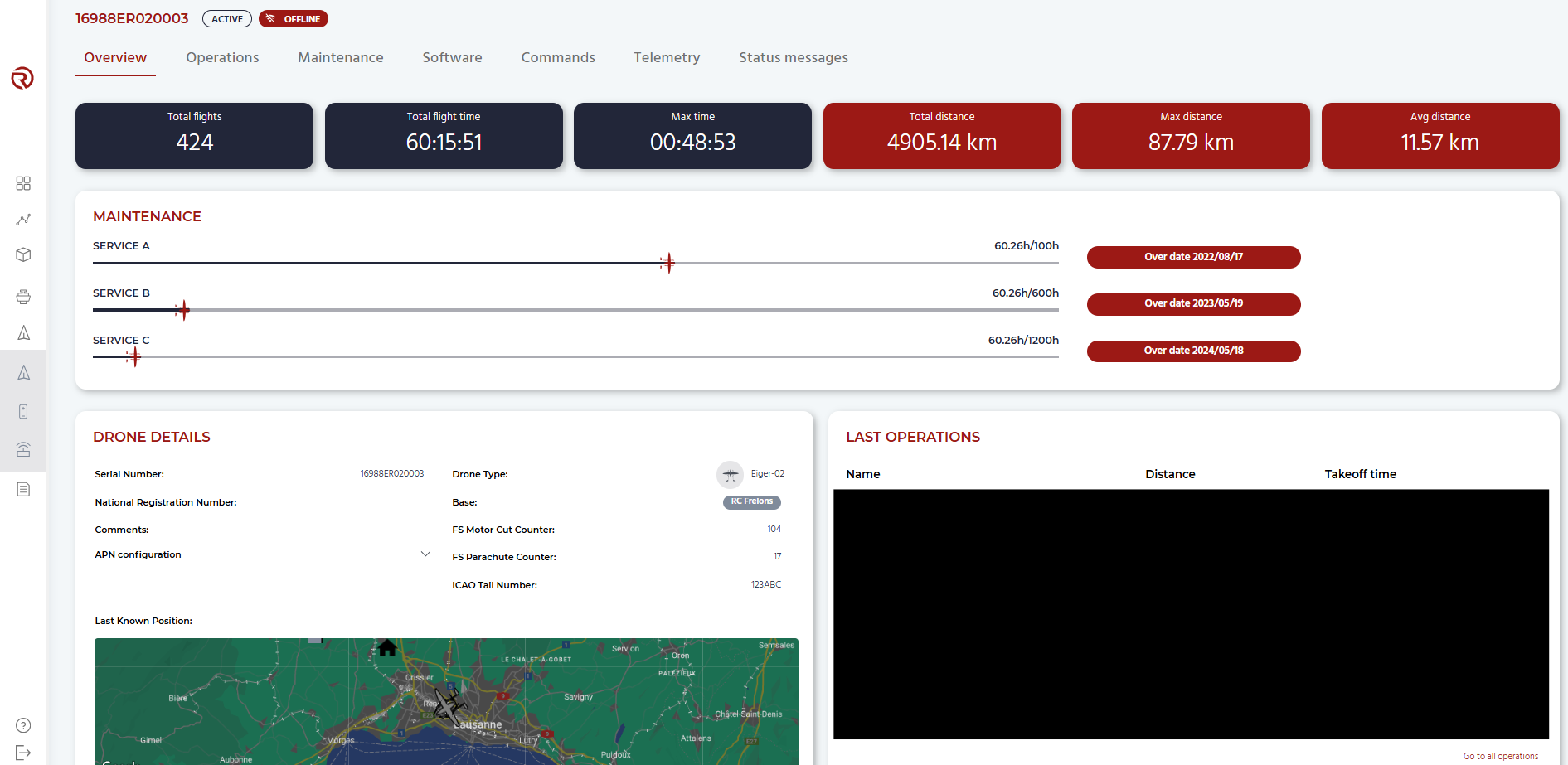
Task: Go to the Commands tab
Action: click(x=558, y=57)
